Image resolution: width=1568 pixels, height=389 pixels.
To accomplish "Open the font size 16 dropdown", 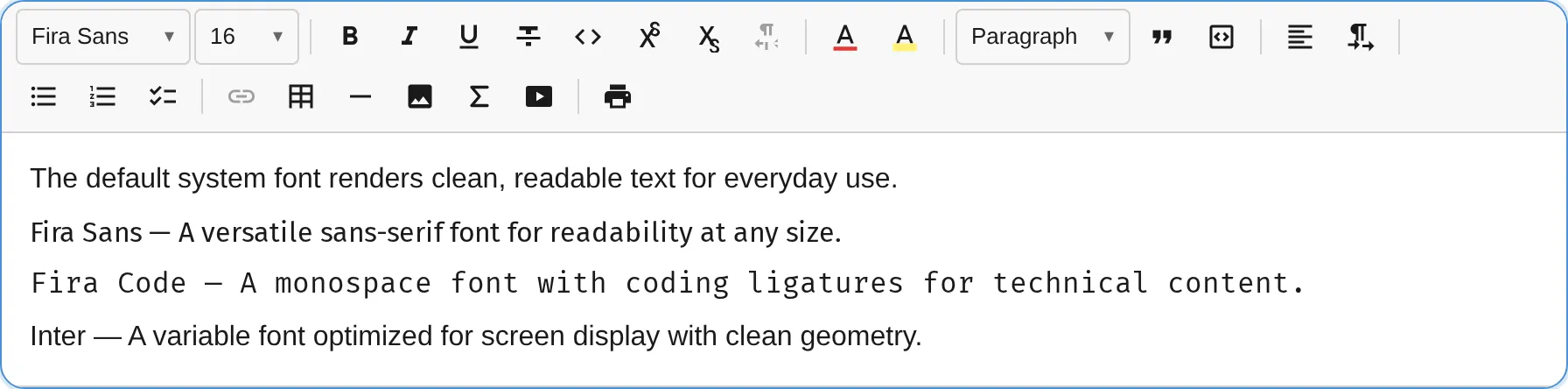I will (x=247, y=37).
